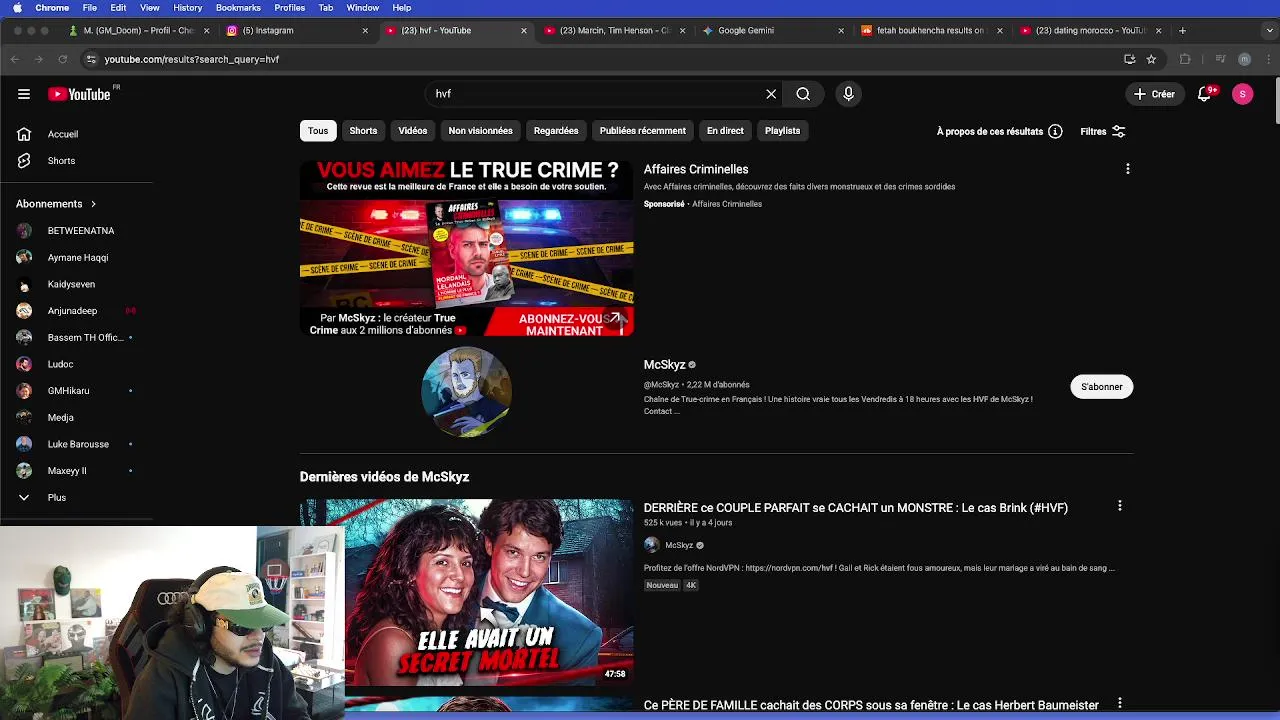Select the Playlists filter chip

point(782,131)
